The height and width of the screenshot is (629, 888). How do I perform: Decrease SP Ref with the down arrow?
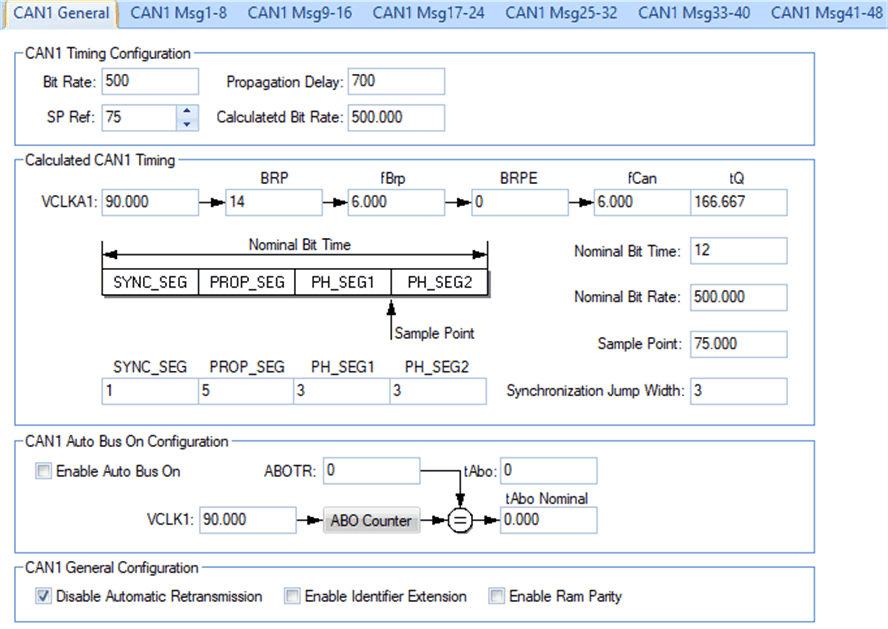(x=187, y=123)
